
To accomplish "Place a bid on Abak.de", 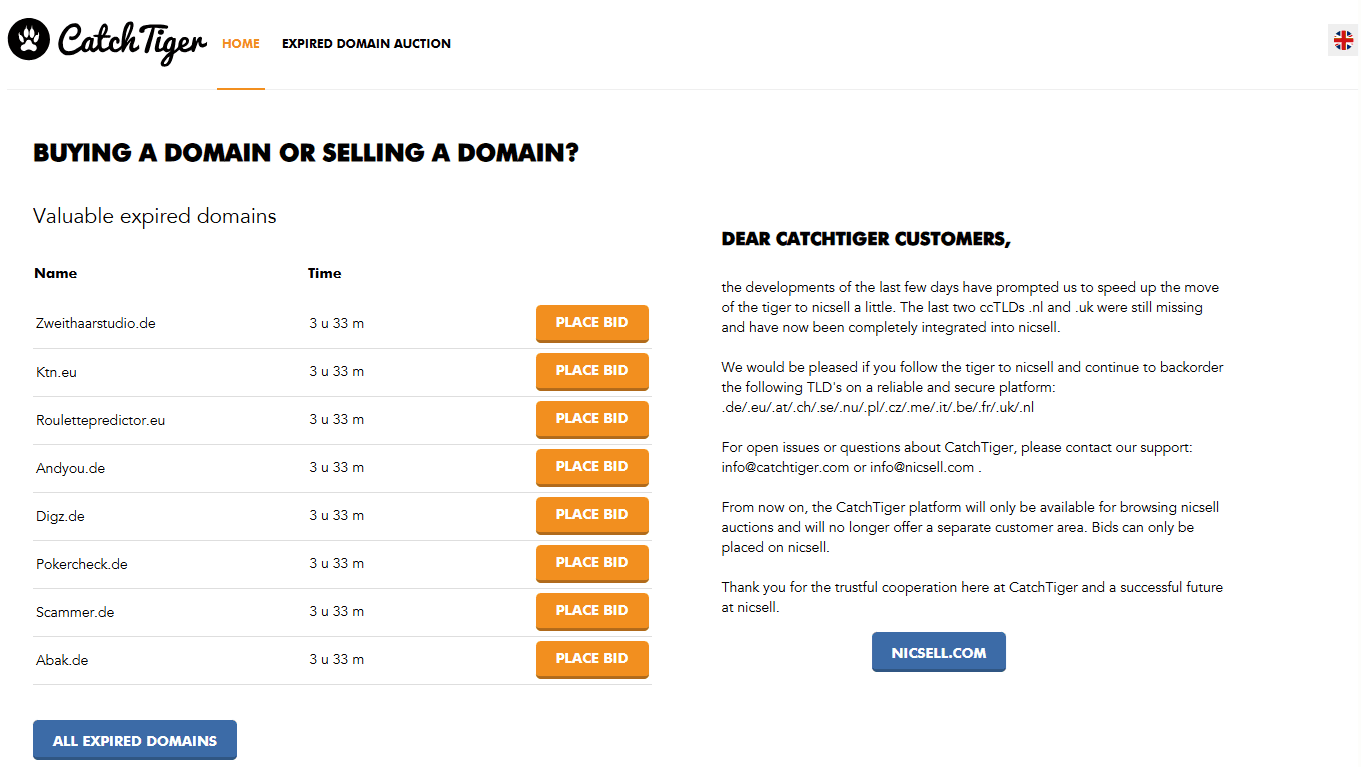I will click(592, 659).
